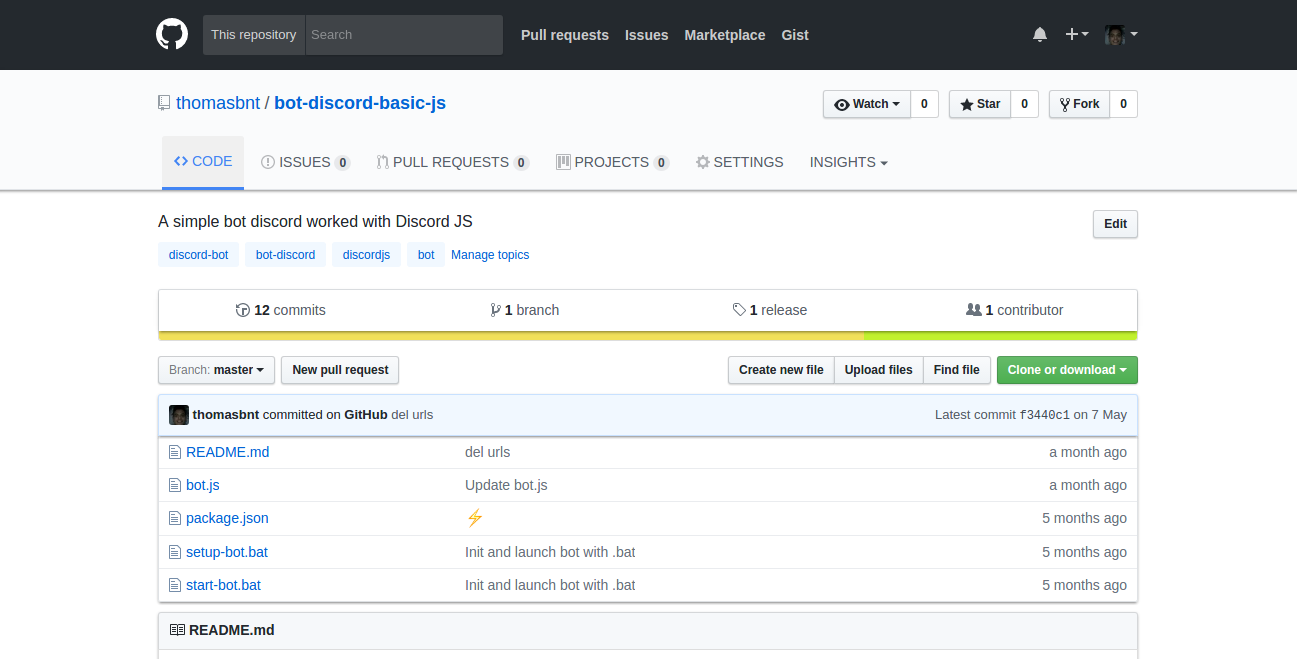This screenshot has width=1297, height=659.
Task: Click Upload files button
Action: pos(878,370)
